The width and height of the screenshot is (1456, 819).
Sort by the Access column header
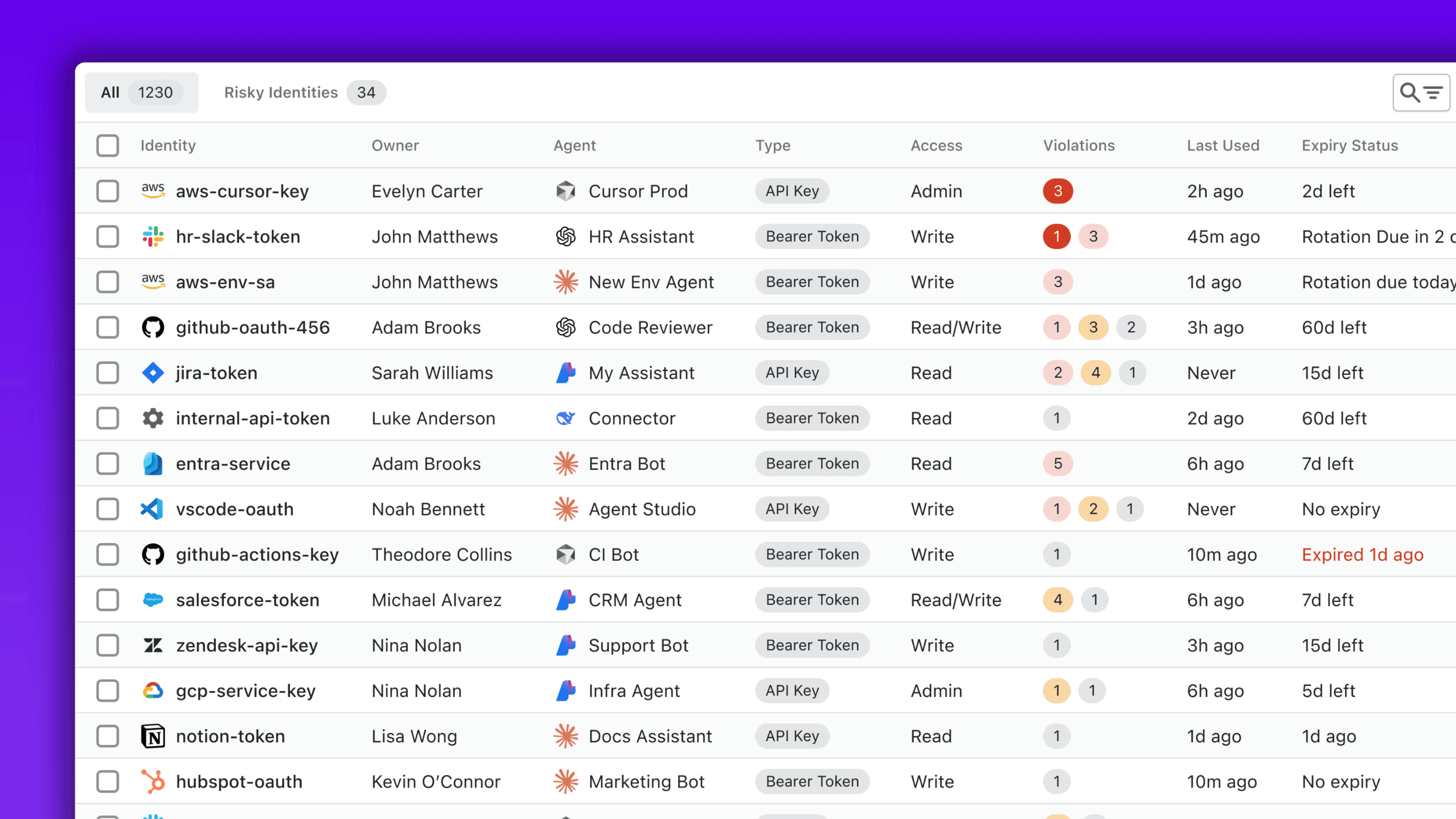936,145
